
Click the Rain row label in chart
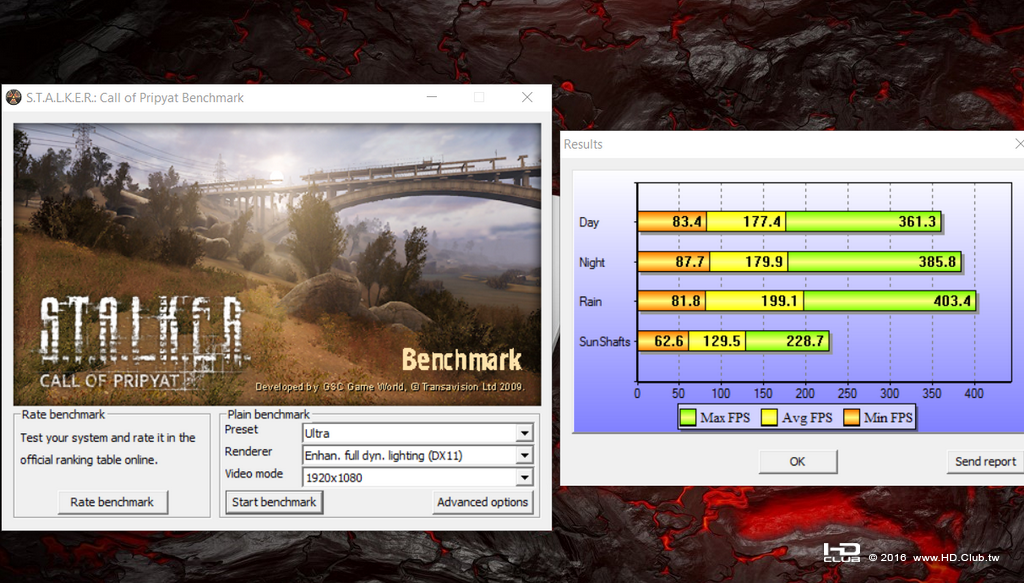pos(590,302)
